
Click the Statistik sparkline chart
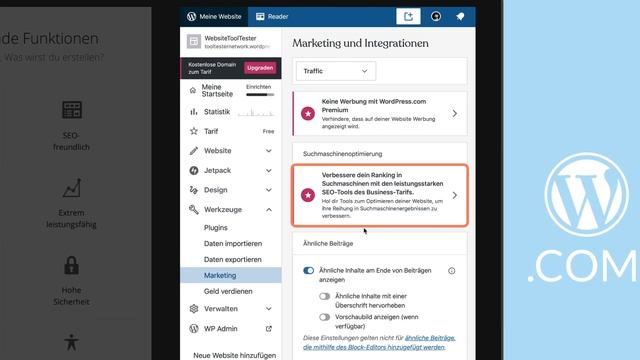click(256, 112)
